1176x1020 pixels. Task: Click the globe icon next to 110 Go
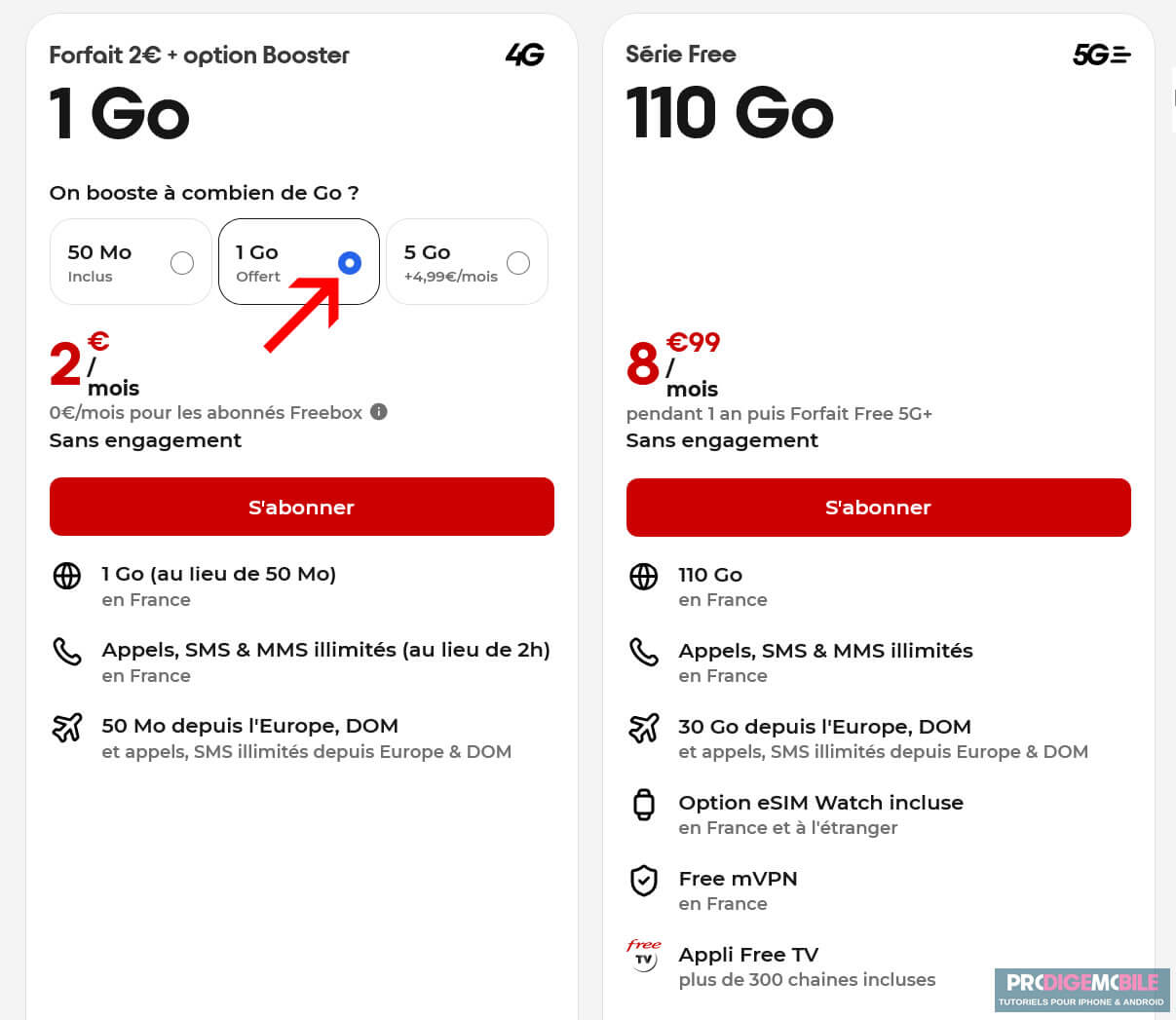[643, 576]
